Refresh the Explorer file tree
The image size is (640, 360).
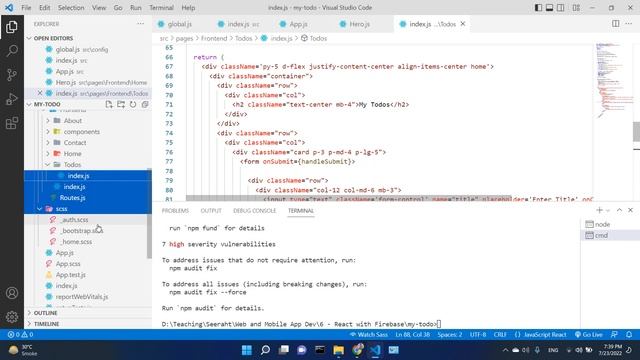click(133, 104)
